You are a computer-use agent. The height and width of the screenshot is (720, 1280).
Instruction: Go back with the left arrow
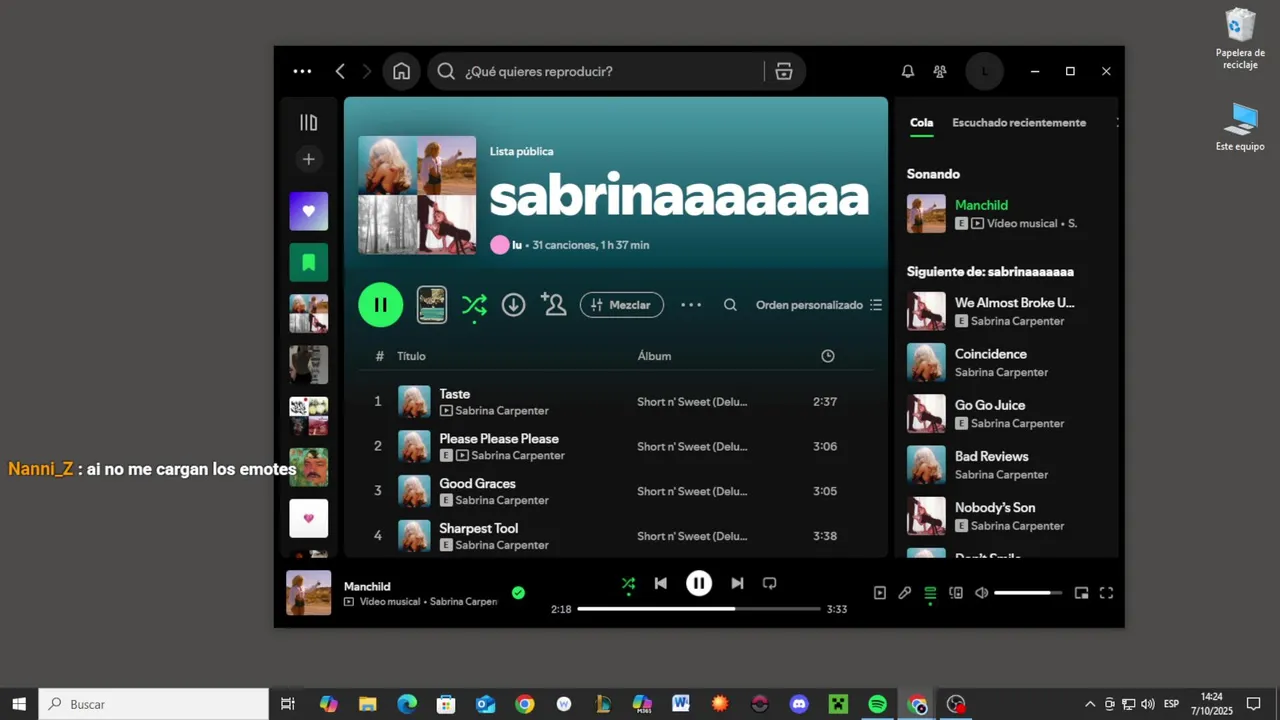coord(340,71)
